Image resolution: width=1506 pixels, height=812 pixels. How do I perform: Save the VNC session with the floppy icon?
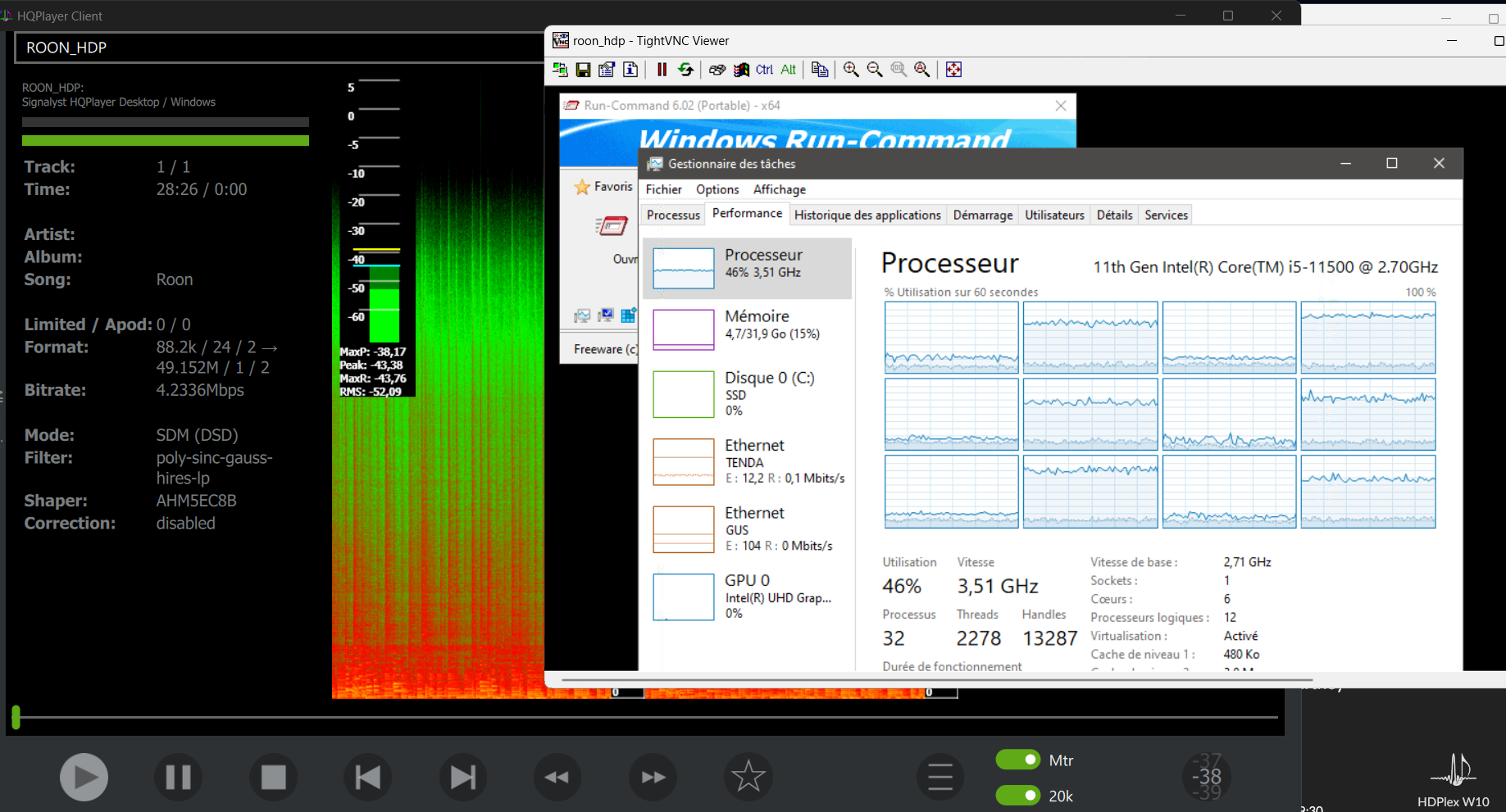583,70
